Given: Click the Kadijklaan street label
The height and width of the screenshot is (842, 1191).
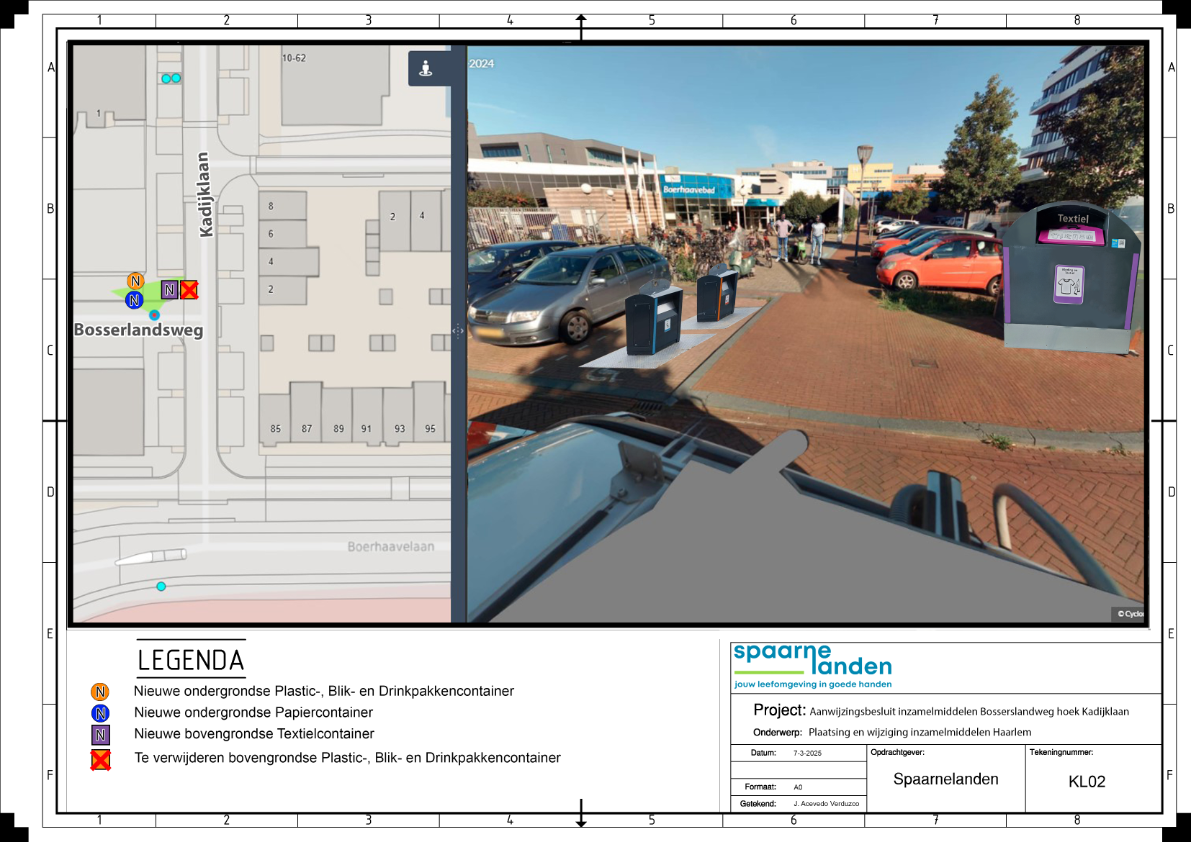Looking at the screenshot, I should pyautogui.click(x=206, y=193).
